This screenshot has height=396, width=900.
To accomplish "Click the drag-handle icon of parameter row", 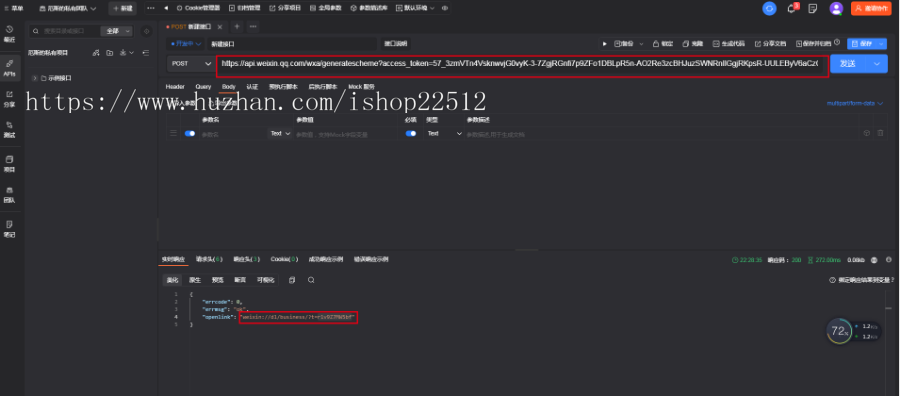I will pyautogui.click(x=173, y=133).
